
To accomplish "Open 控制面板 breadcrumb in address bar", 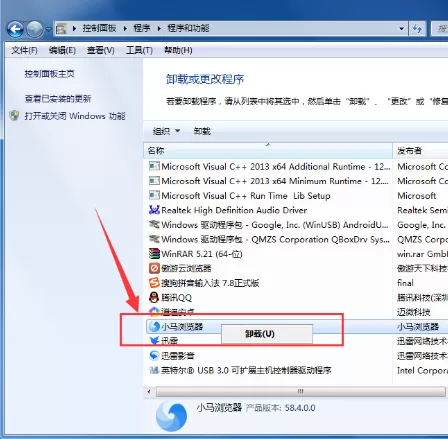I will coord(99,28).
